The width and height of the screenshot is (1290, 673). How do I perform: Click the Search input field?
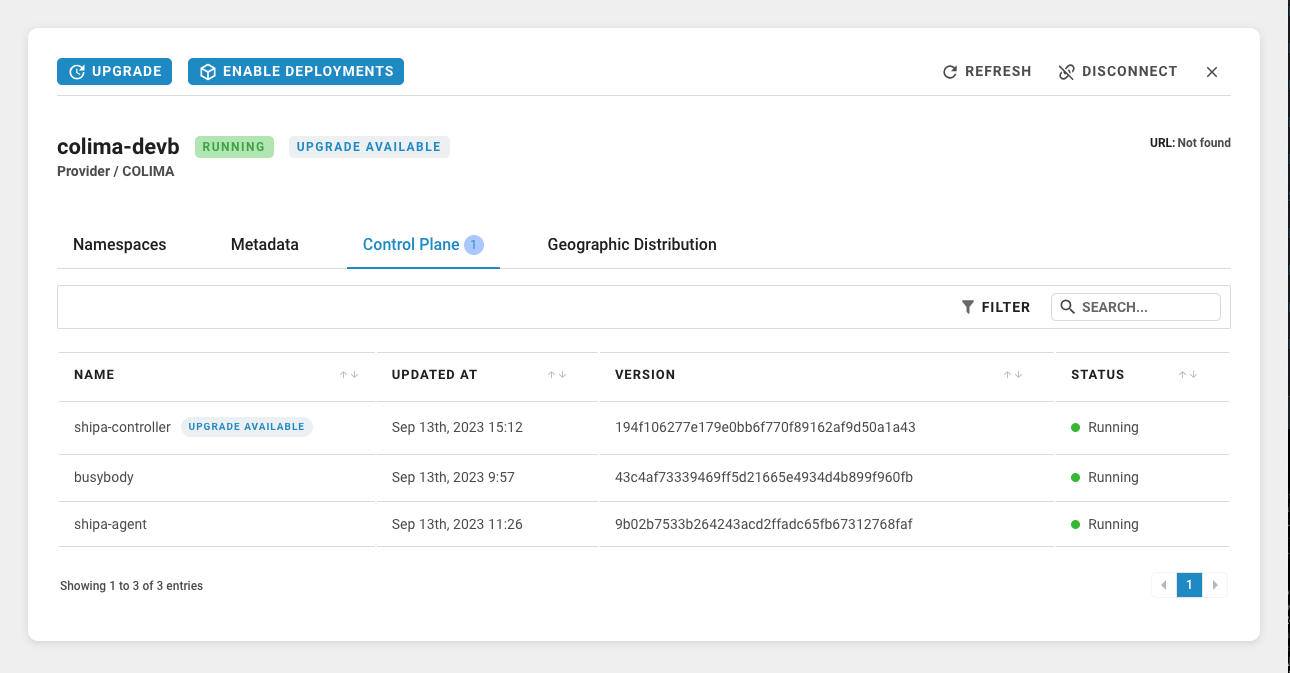click(x=1136, y=307)
